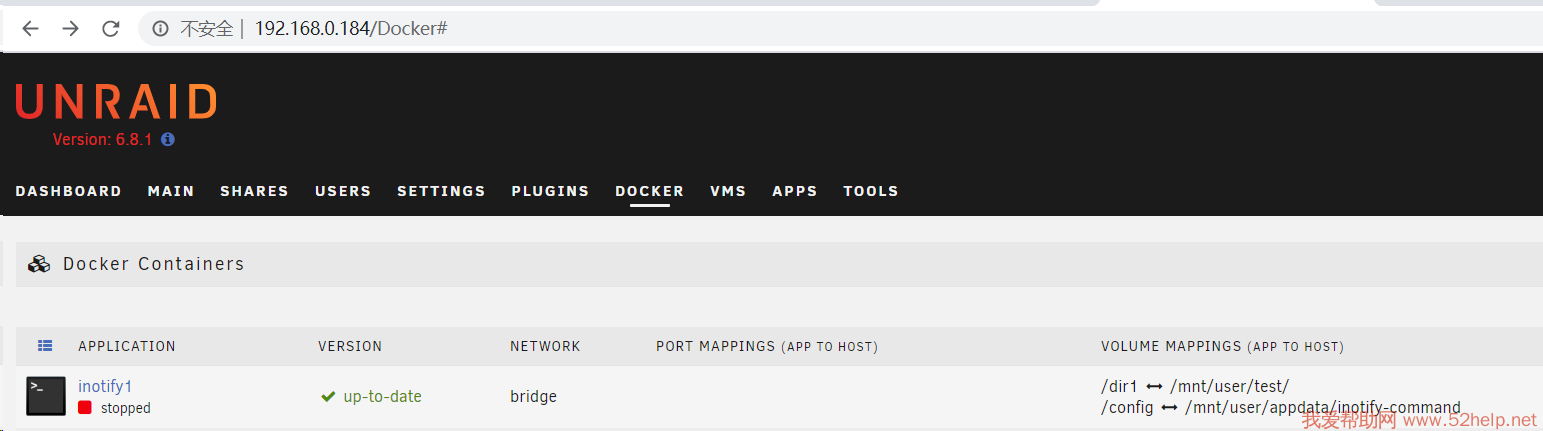Click the inotify1 container terminal icon
Image resolution: width=1543 pixels, height=431 pixels.
46,396
